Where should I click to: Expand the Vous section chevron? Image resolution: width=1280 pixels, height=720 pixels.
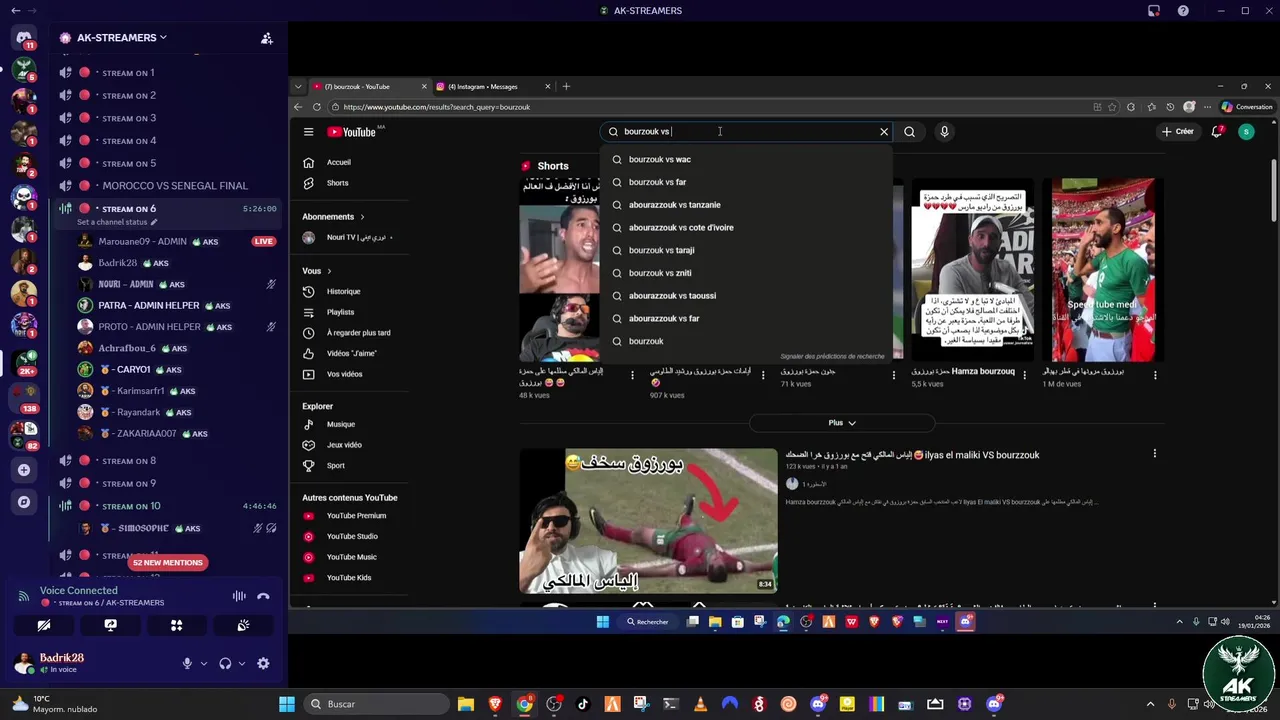(x=329, y=271)
